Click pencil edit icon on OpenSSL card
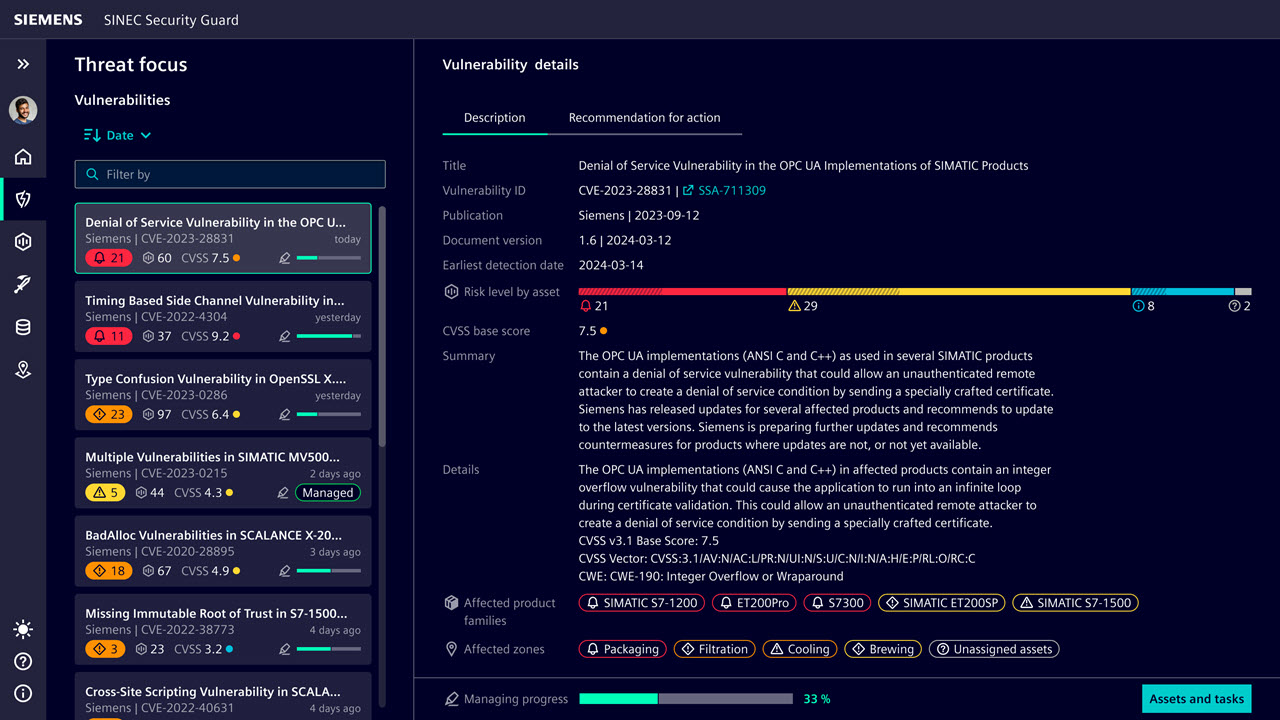This screenshot has height=720, width=1280. 285,414
